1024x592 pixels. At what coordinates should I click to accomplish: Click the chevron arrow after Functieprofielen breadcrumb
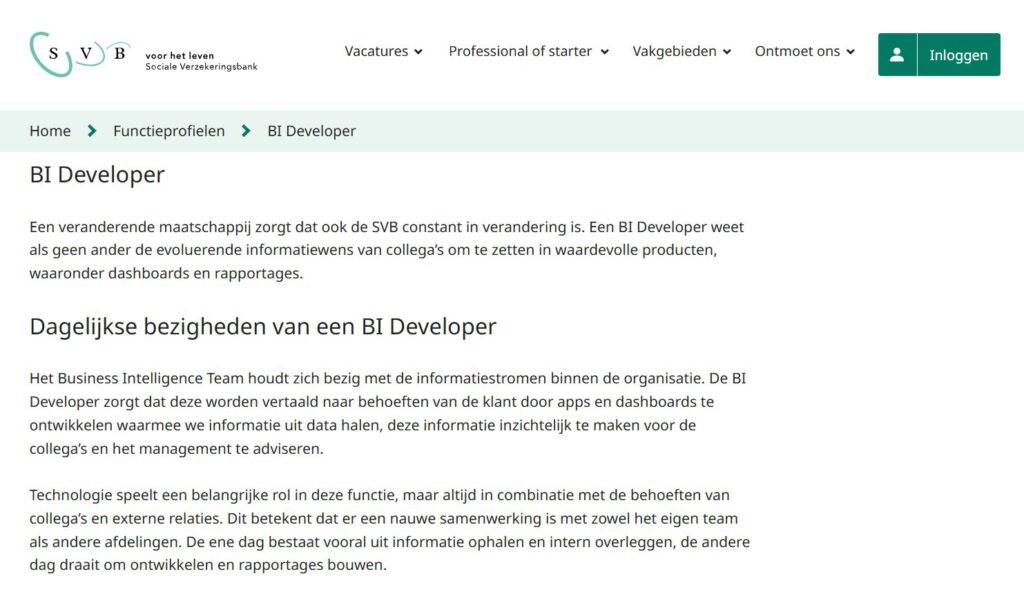coord(246,131)
